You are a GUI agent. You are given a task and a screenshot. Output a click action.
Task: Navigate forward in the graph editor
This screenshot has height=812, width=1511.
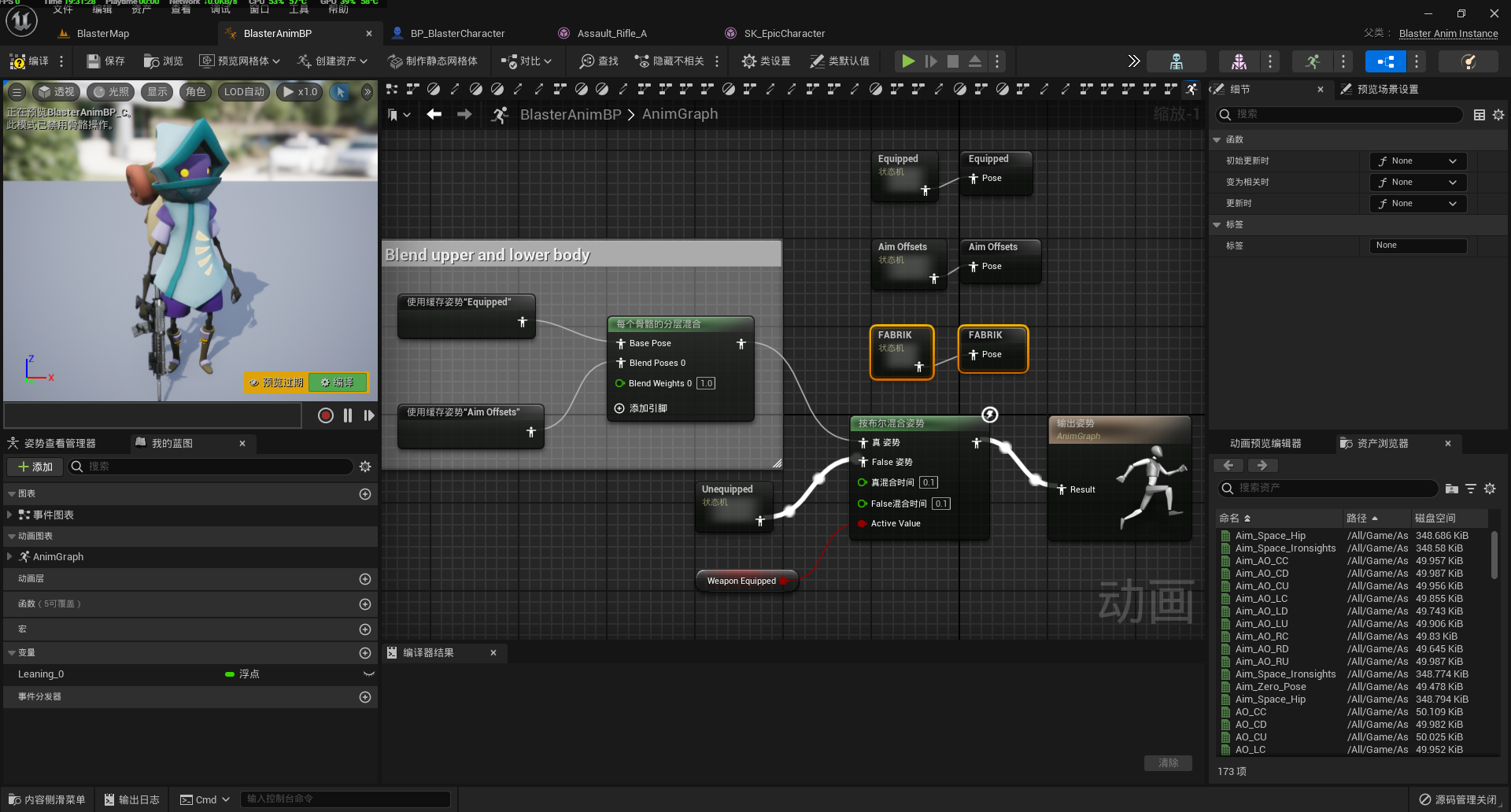(464, 114)
